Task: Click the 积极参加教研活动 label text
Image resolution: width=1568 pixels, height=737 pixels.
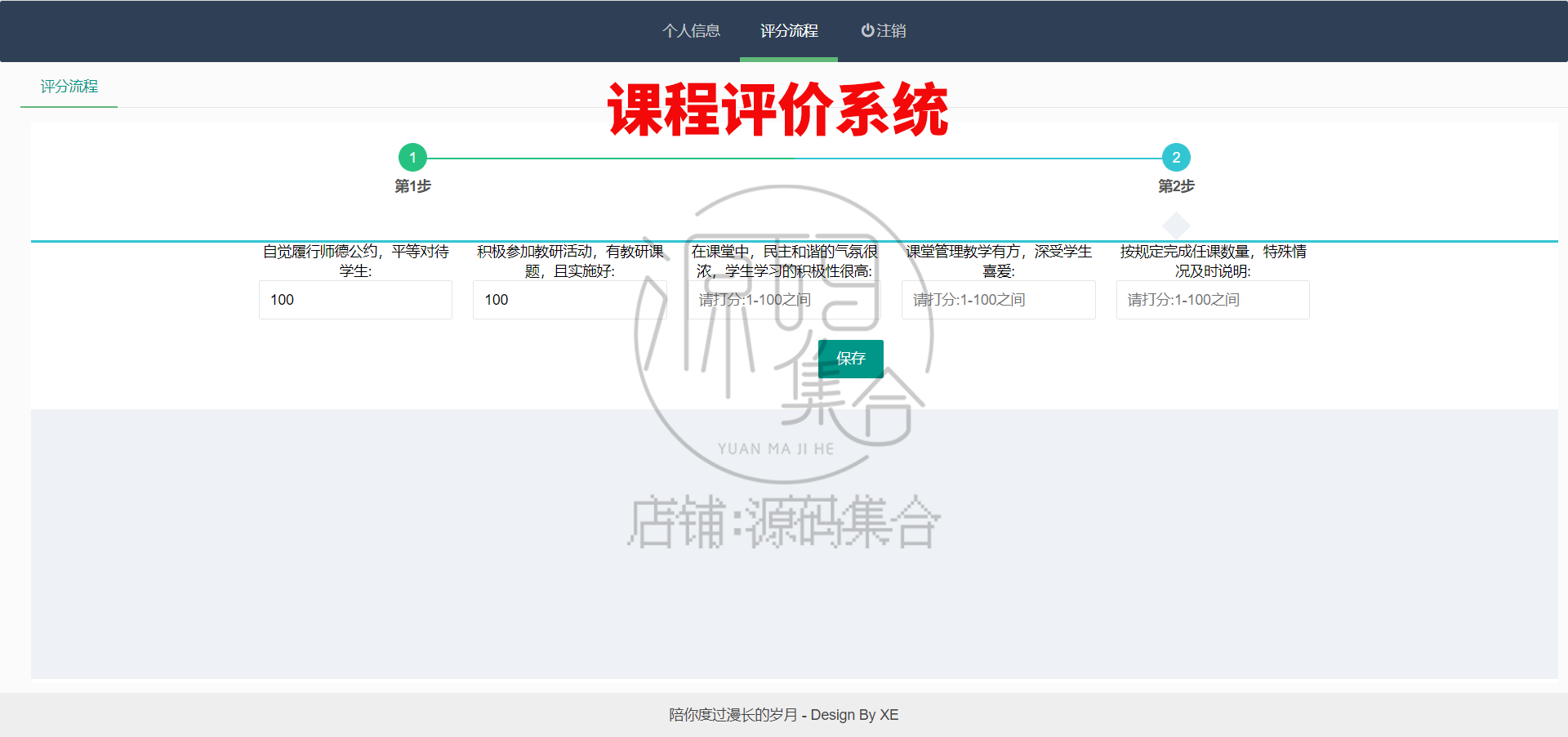Action: (570, 261)
